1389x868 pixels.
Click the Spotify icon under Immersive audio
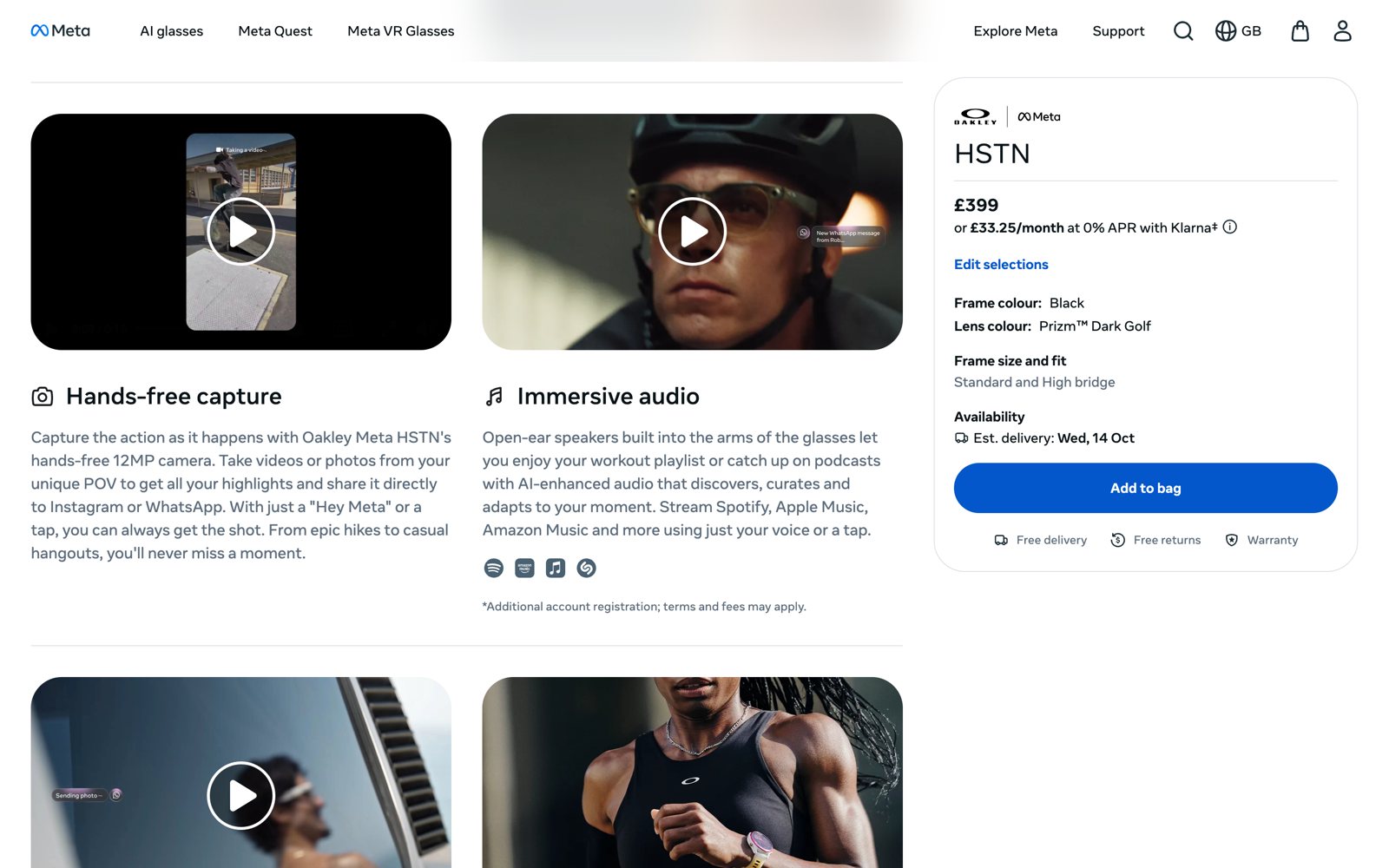click(x=494, y=568)
